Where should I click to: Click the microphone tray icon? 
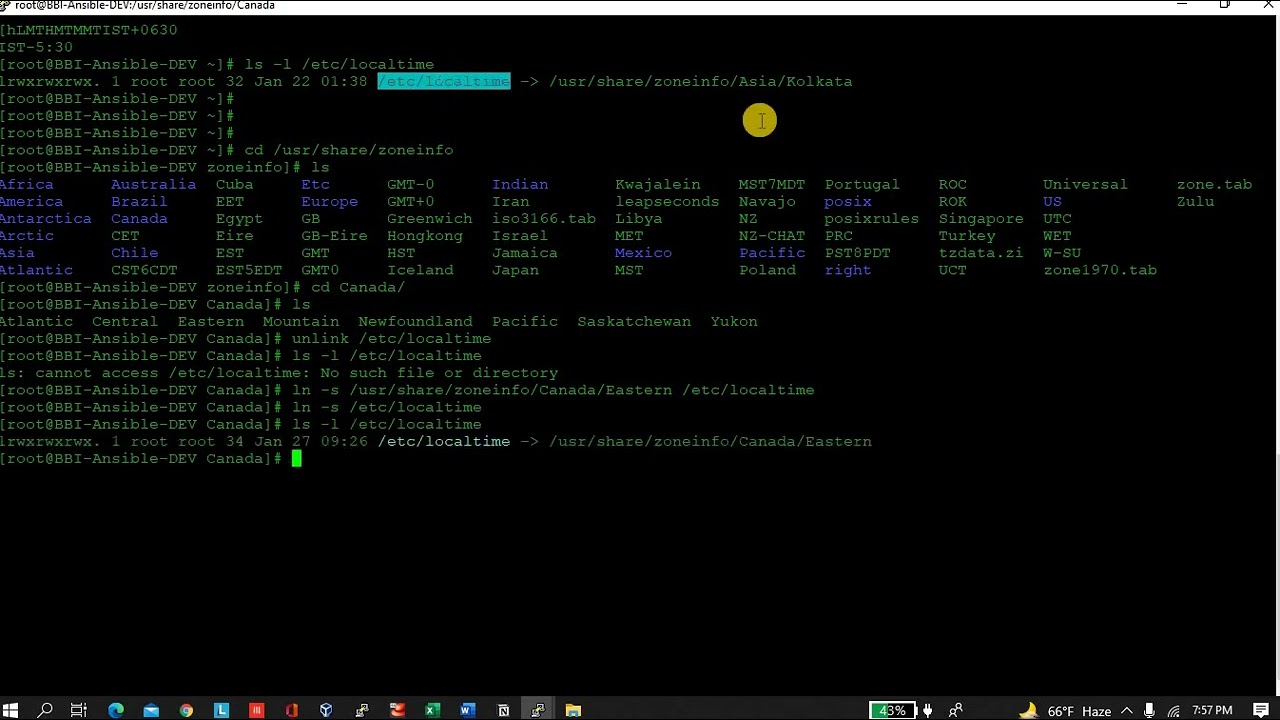click(1151, 710)
